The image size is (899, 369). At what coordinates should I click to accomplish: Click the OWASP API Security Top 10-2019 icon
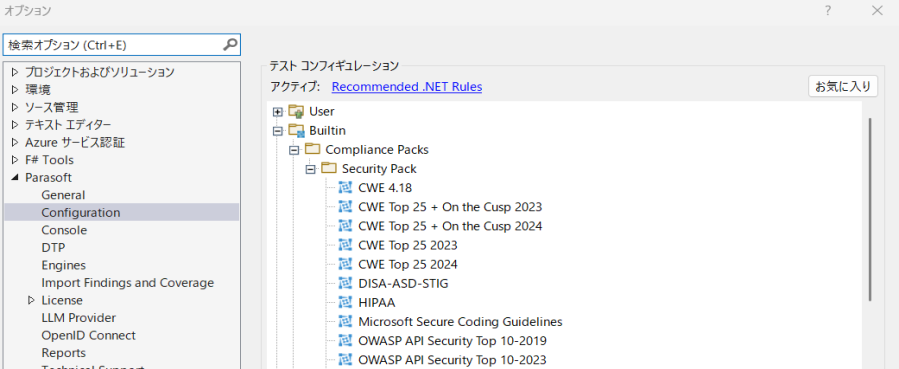(345, 340)
